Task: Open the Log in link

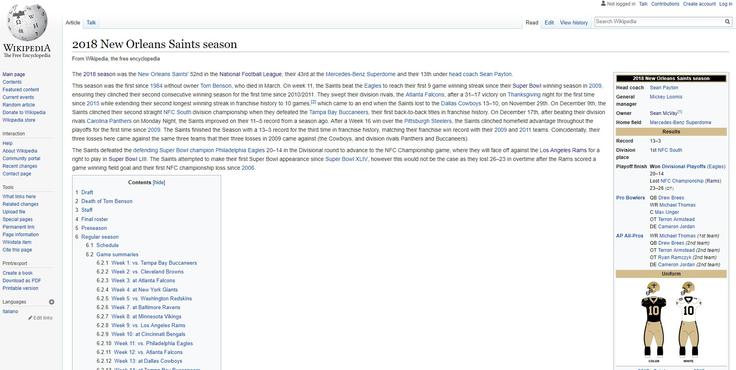Action: pyautogui.click(x=725, y=4)
